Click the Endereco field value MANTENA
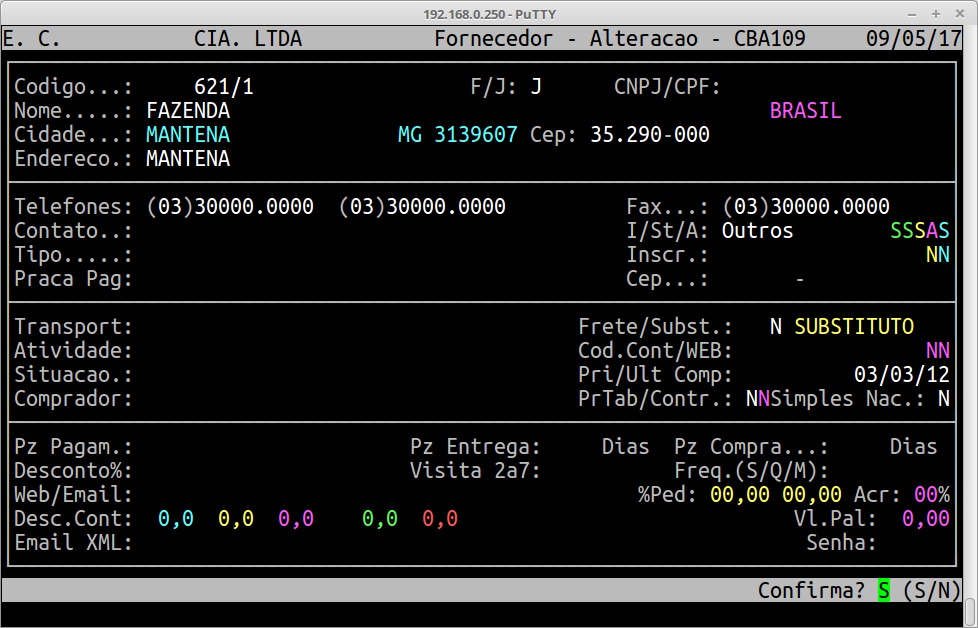Image resolution: width=978 pixels, height=628 pixels. pos(188,159)
